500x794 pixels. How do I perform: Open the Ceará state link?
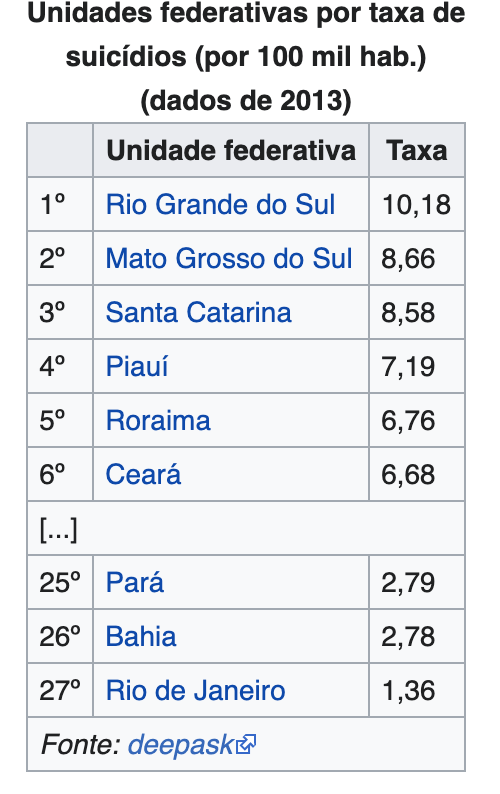tap(143, 474)
